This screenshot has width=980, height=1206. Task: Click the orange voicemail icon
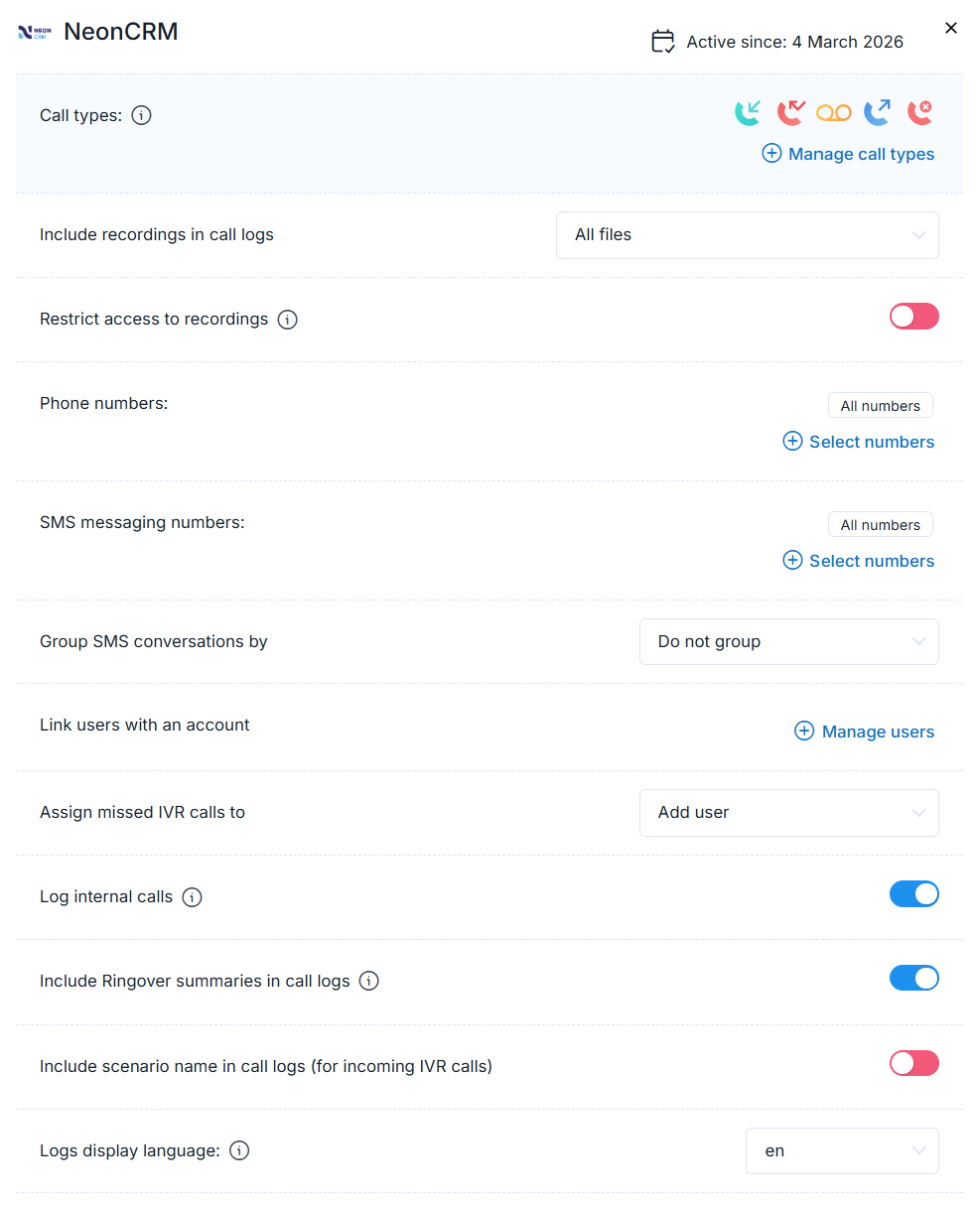[834, 113]
